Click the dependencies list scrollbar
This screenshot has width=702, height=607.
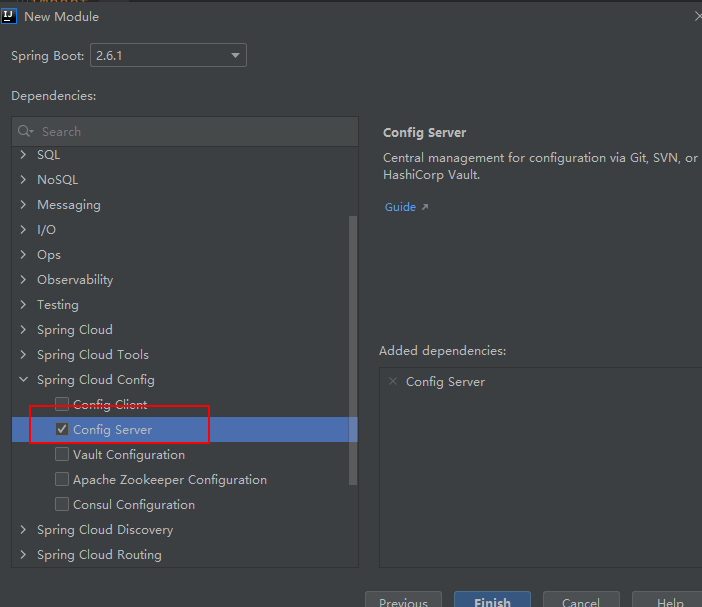353,350
